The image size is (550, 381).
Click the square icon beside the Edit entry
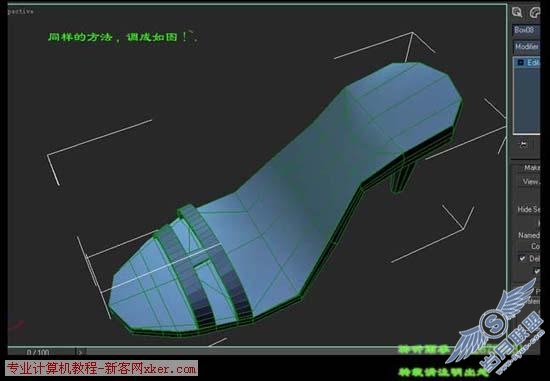pos(521,62)
